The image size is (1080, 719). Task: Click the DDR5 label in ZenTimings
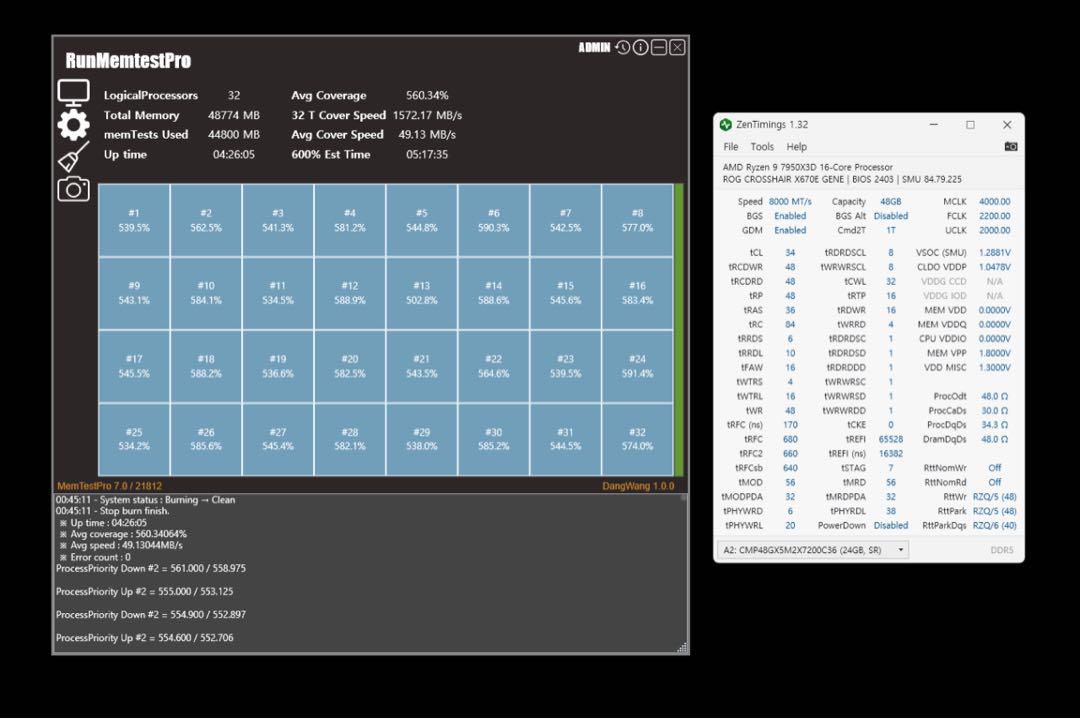1001,550
